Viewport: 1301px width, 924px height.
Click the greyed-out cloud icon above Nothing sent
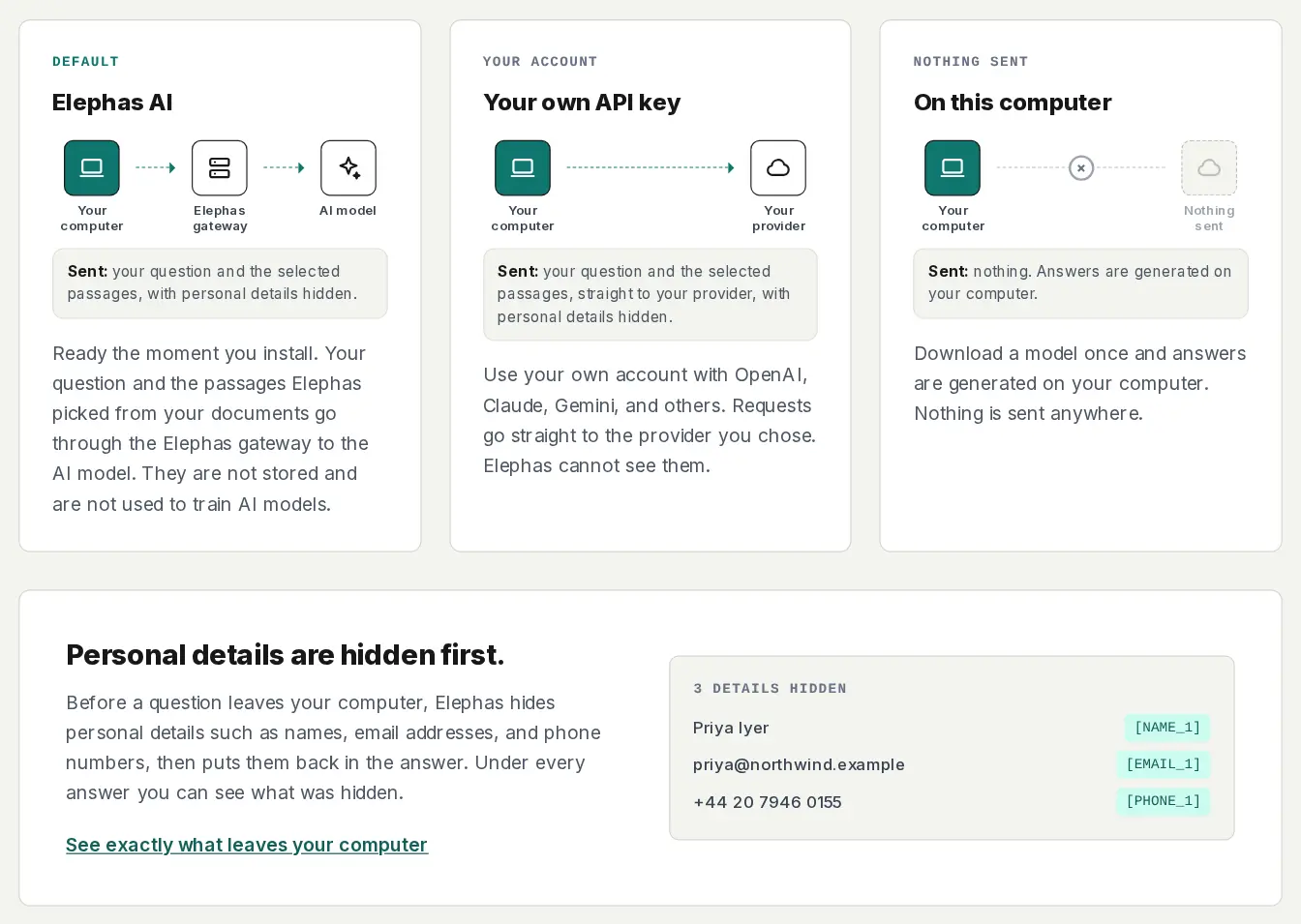coord(1209,168)
